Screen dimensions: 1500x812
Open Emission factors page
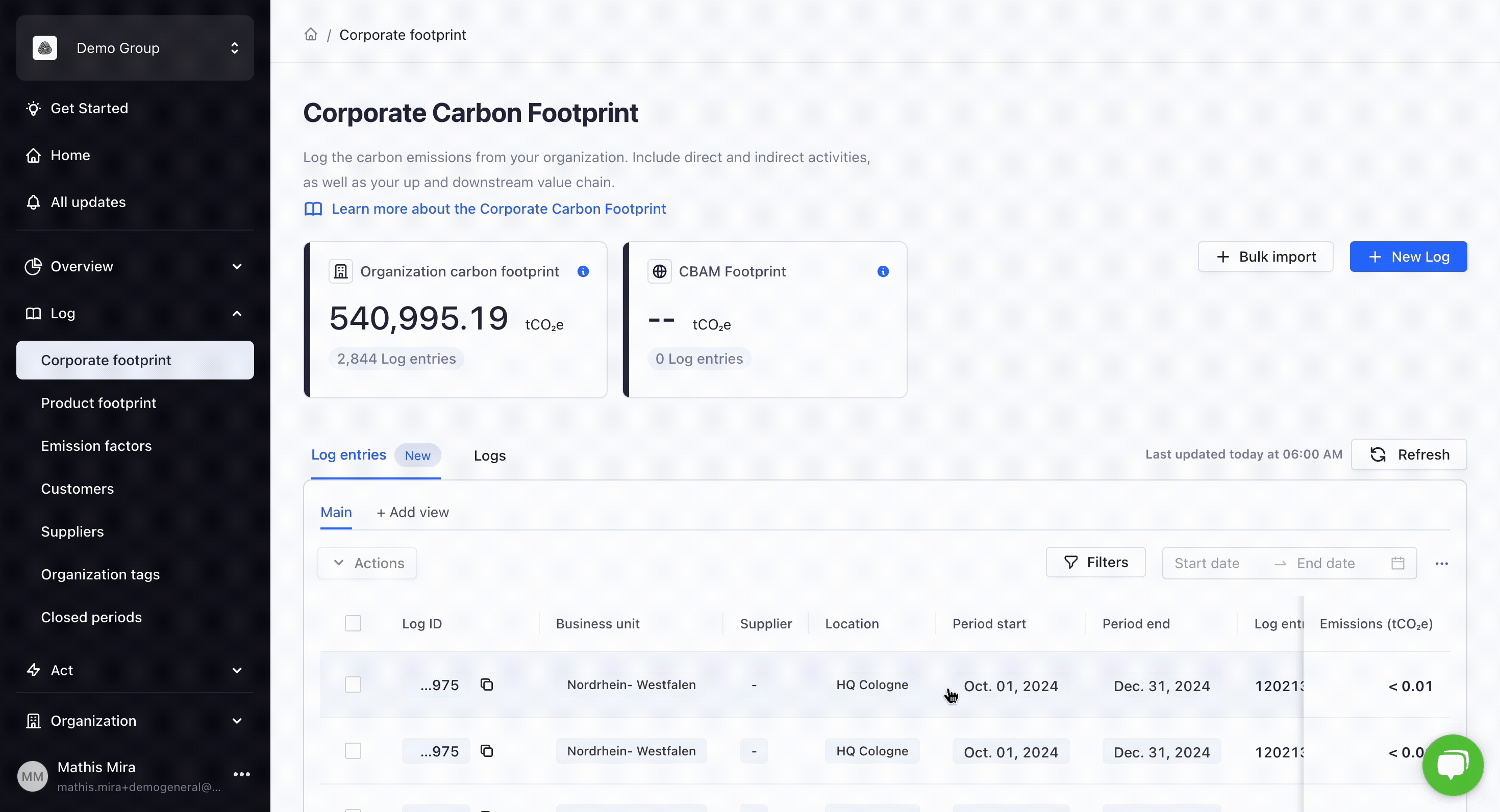coord(96,446)
